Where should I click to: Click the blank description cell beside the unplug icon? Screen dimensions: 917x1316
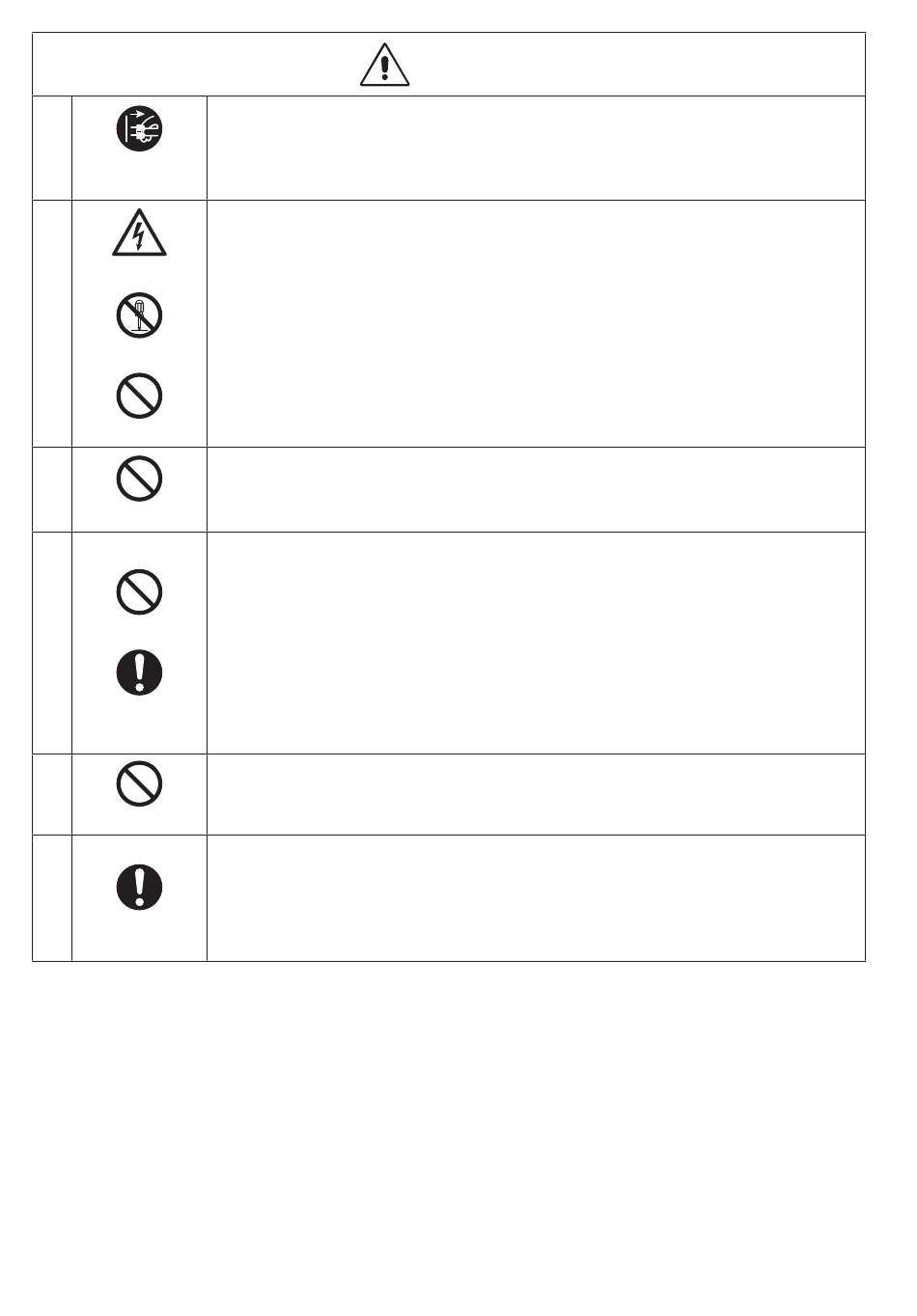point(536,148)
